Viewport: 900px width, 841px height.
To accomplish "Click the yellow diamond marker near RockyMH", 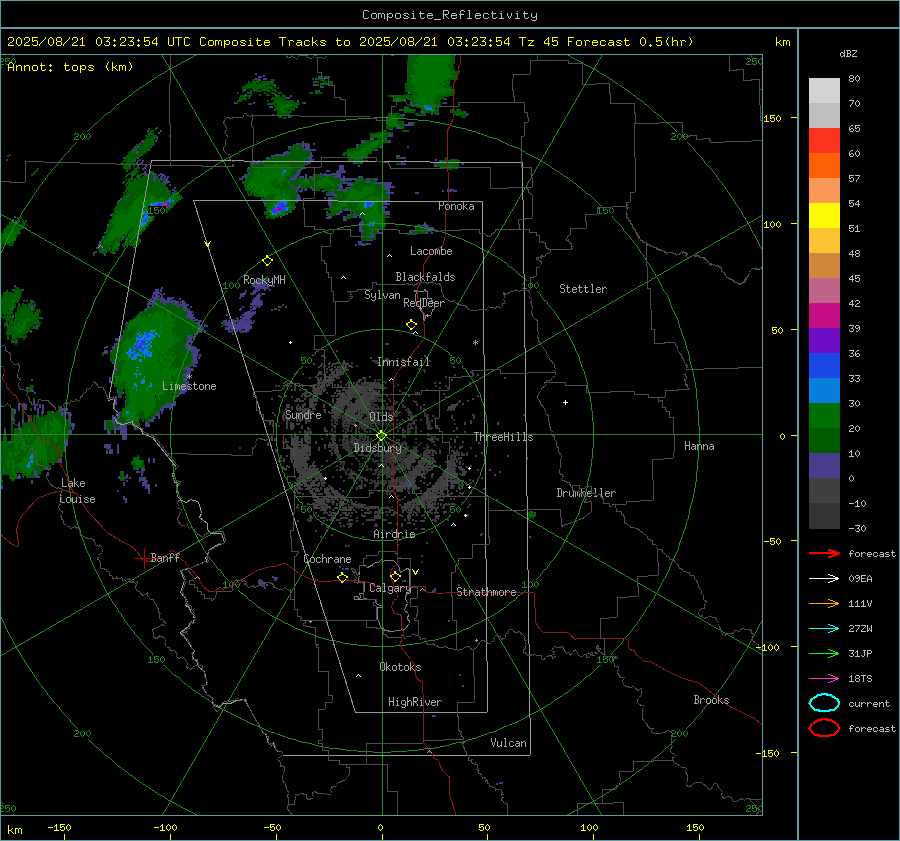I will click(x=267, y=261).
